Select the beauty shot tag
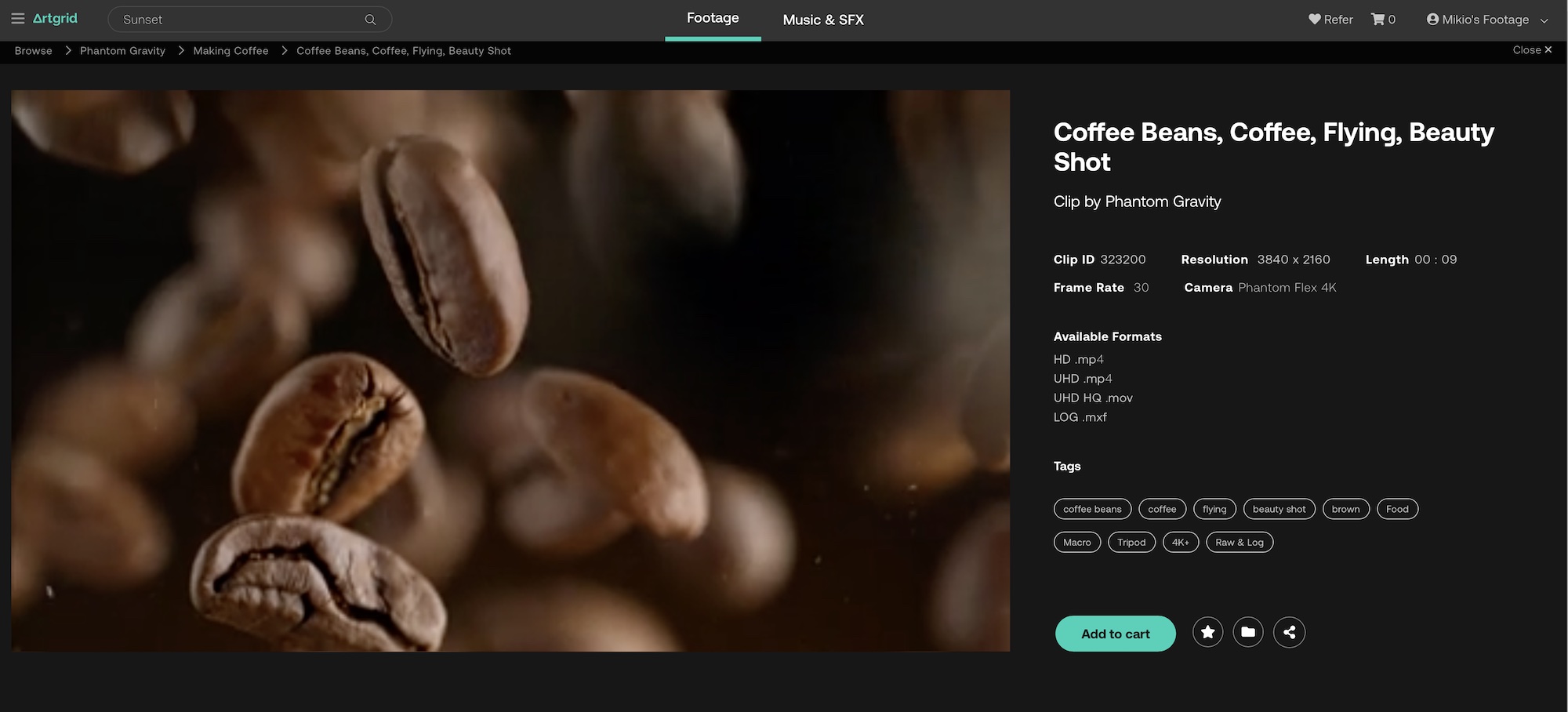Image resolution: width=1568 pixels, height=712 pixels. (1279, 509)
